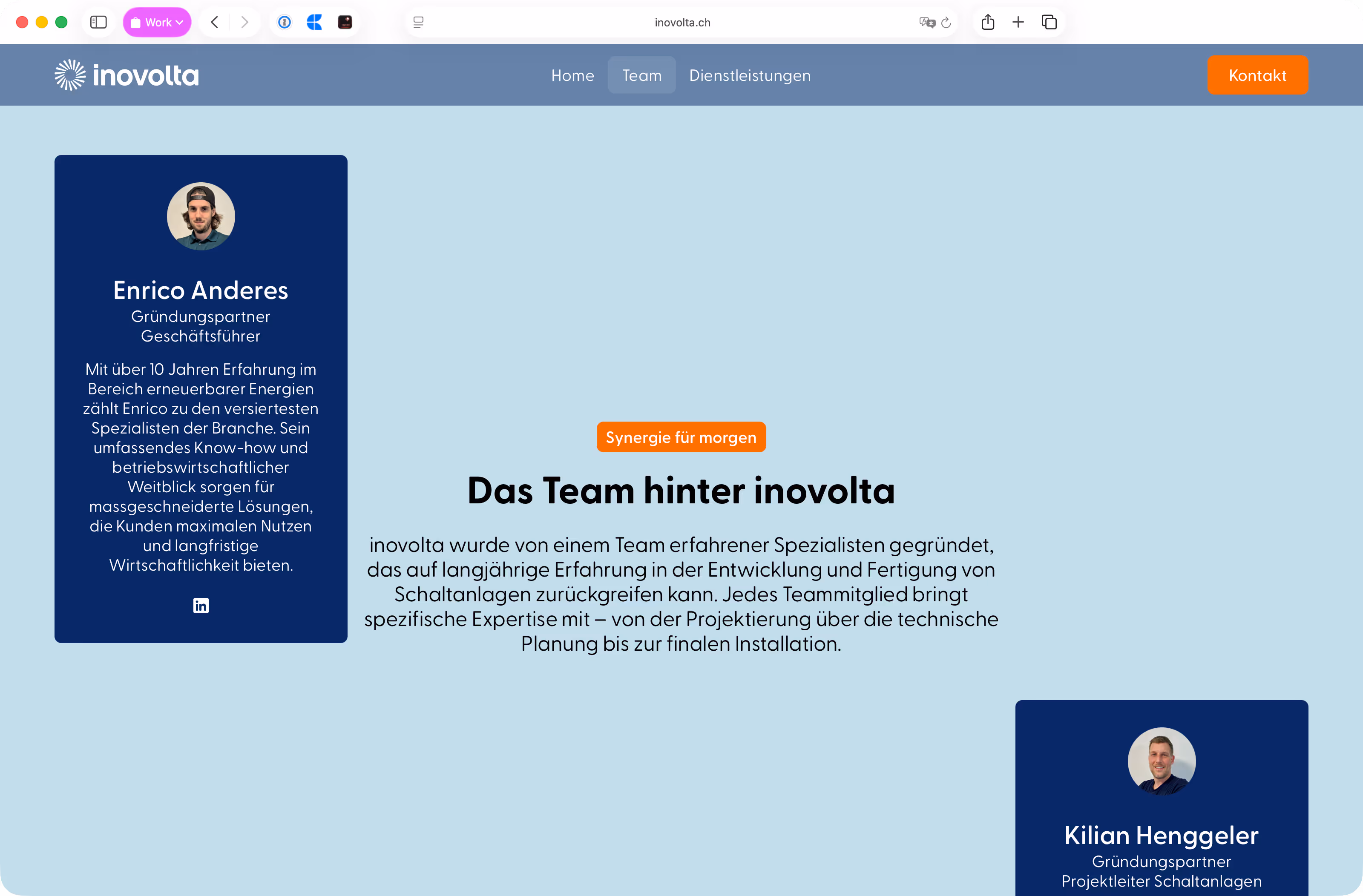Open the Work profile dropdown
This screenshot has width=1363, height=896.
click(x=157, y=22)
